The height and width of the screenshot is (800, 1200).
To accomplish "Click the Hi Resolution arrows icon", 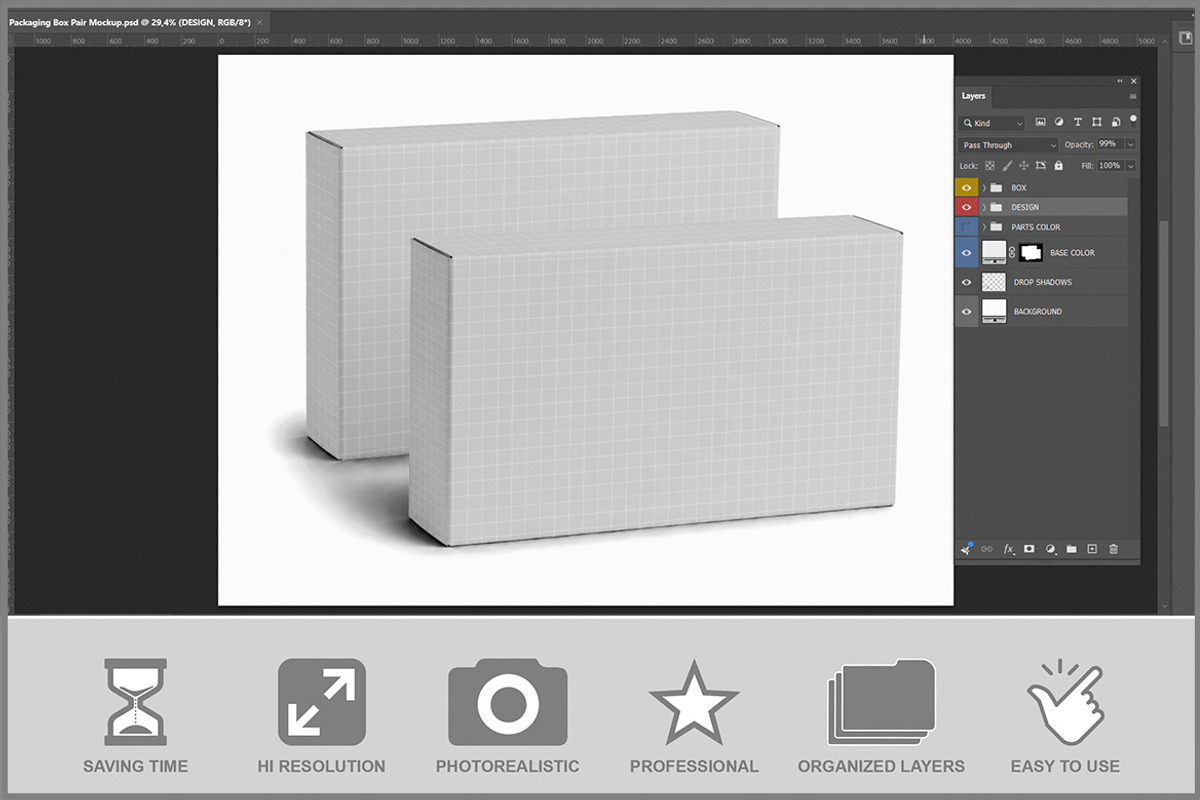I will tap(321, 701).
